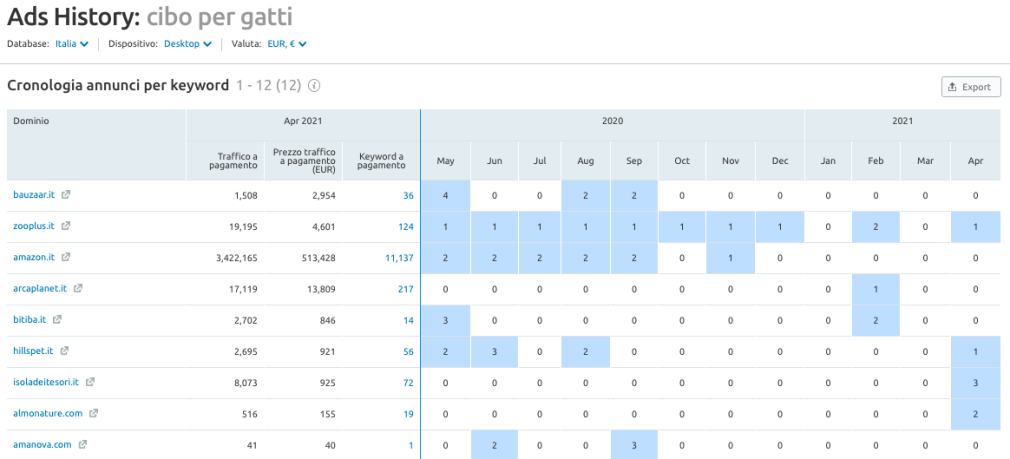Select amanova.com Jun cell showing 2
This screenshot has height=459, width=1010.
[494, 445]
